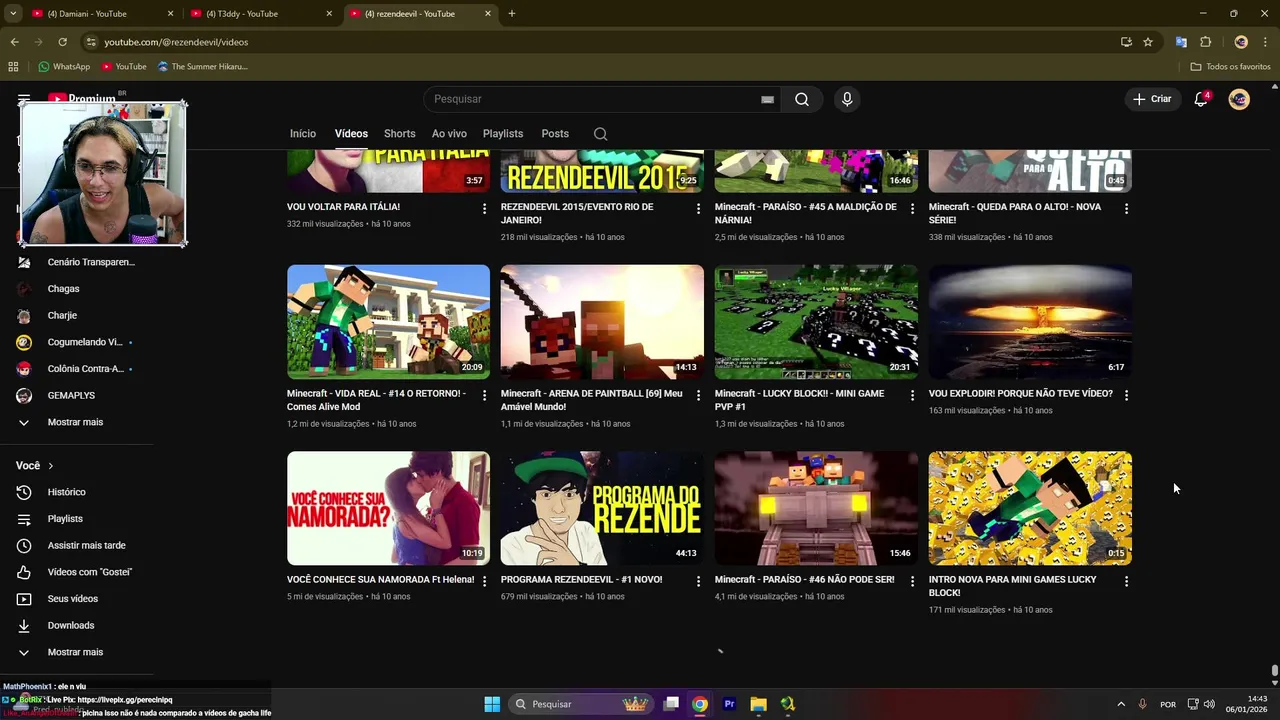The image size is (1280, 720).
Task: Click the Criar button
Action: tap(1152, 99)
